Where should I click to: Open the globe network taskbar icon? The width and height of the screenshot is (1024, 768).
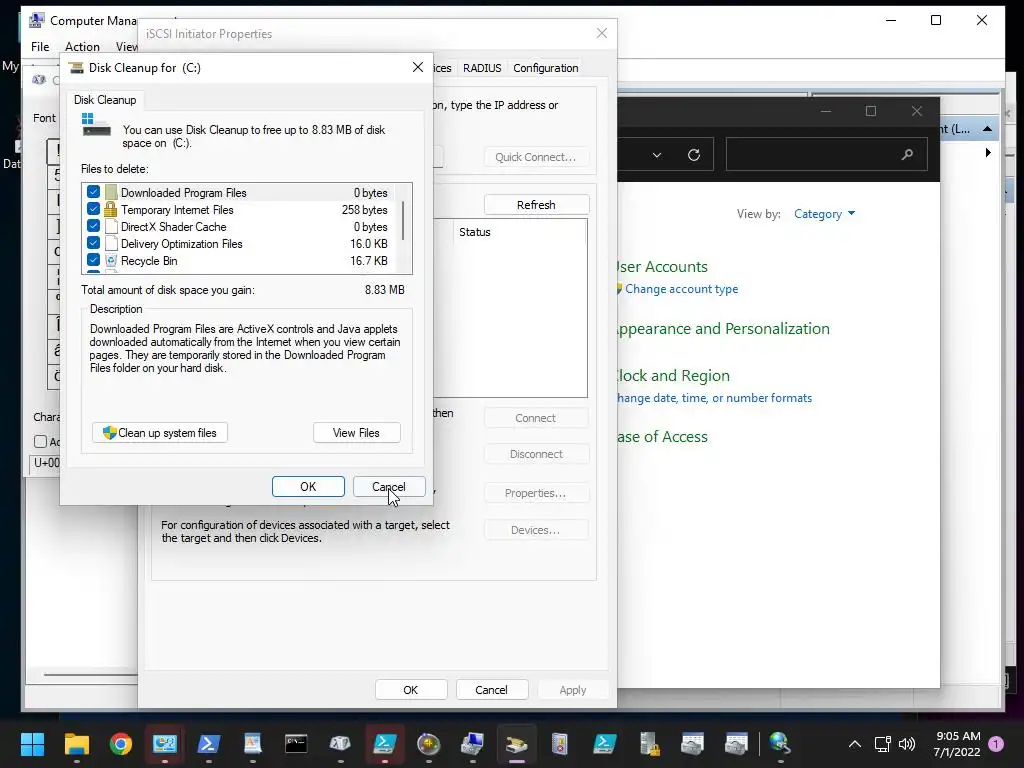(780, 744)
